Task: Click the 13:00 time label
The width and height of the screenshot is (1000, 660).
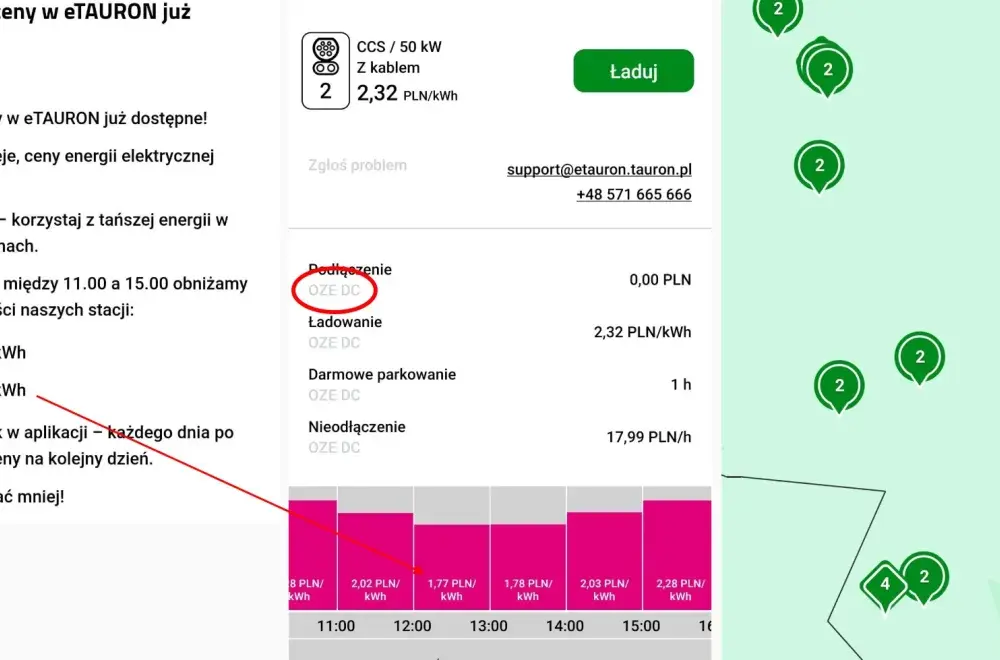Action: (489, 626)
